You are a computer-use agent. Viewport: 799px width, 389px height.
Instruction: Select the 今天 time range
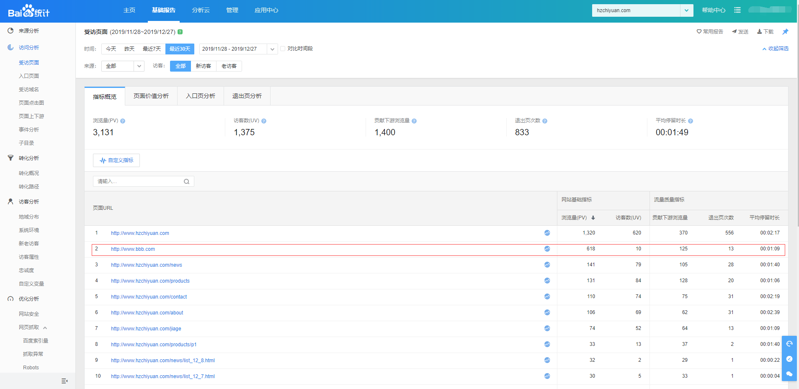coord(111,49)
